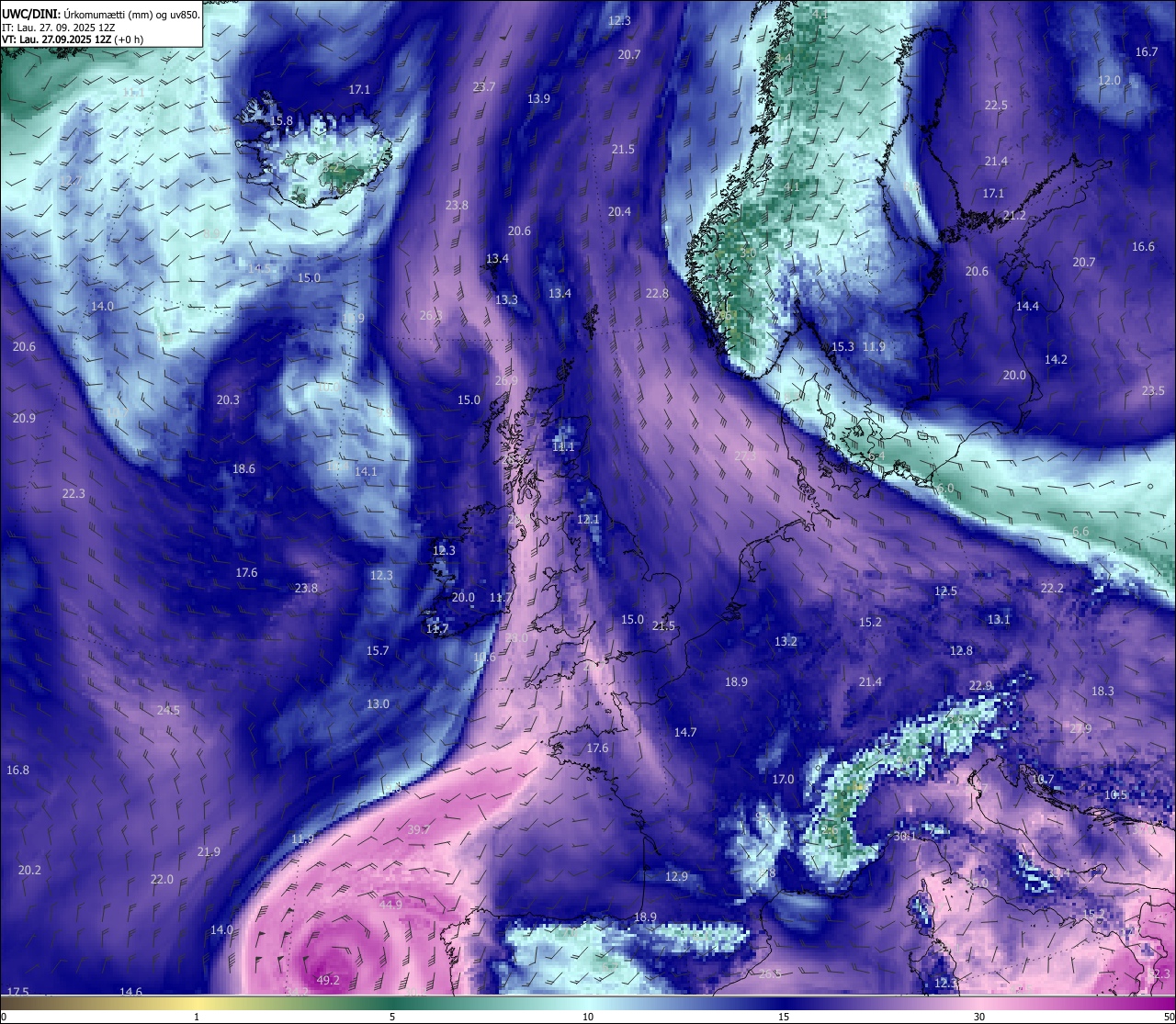Click the 14.6 value at the bottom edge
The image size is (1176, 1024).
[130, 993]
